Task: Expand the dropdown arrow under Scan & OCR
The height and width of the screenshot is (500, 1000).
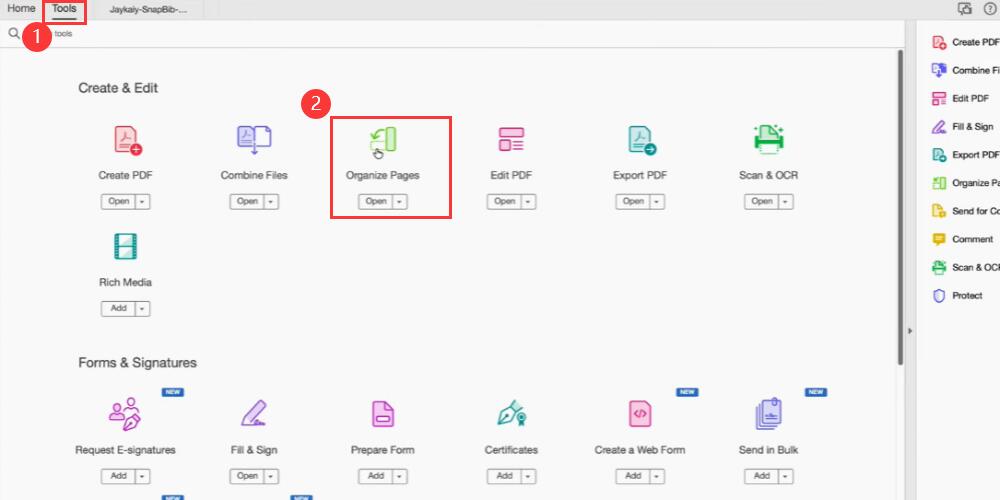Action: click(x=786, y=202)
